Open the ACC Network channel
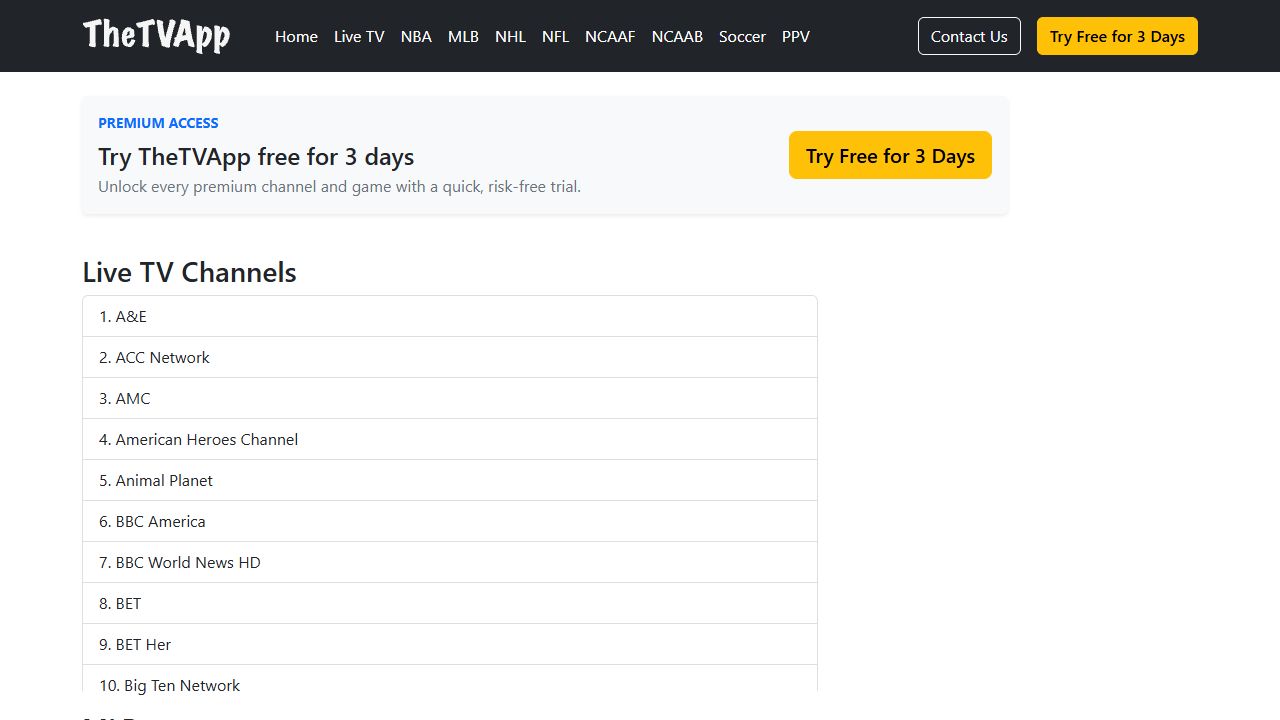This screenshot has height=720, width=1280. click(x=450, y=357)
